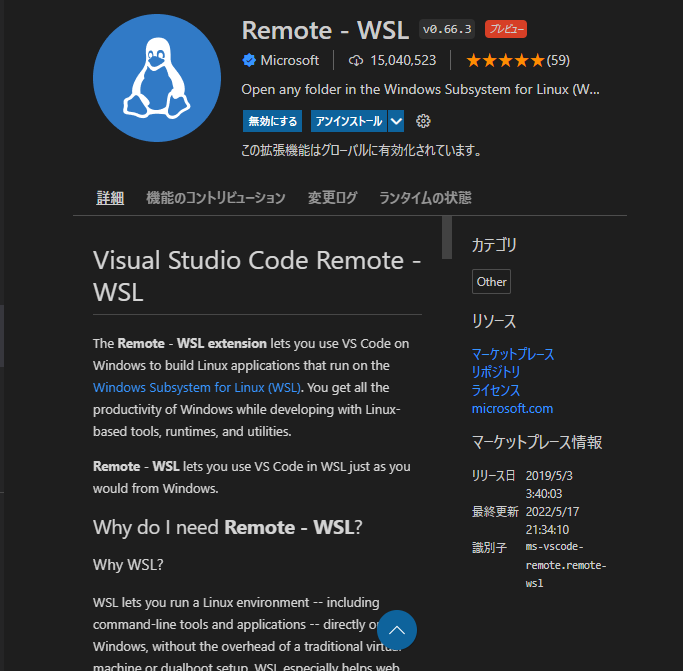Select the Other category tag

click(491, 282)
